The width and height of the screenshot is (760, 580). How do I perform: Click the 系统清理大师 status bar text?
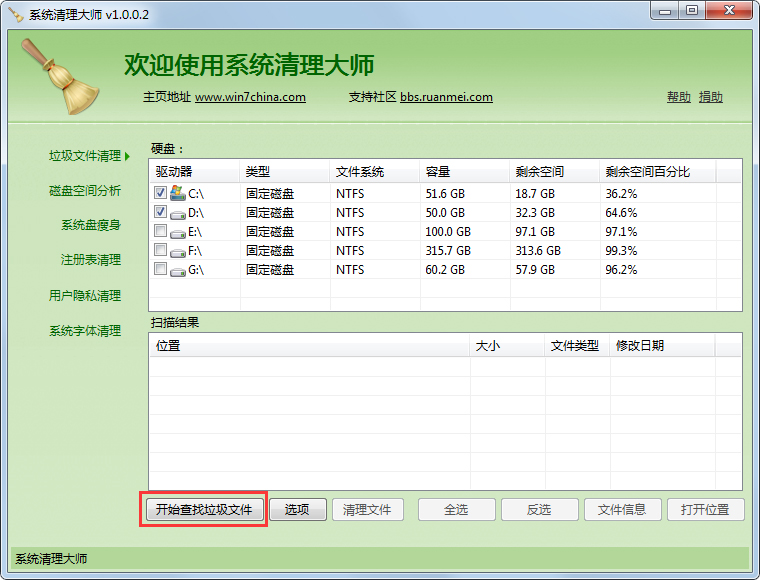(51, 559)
